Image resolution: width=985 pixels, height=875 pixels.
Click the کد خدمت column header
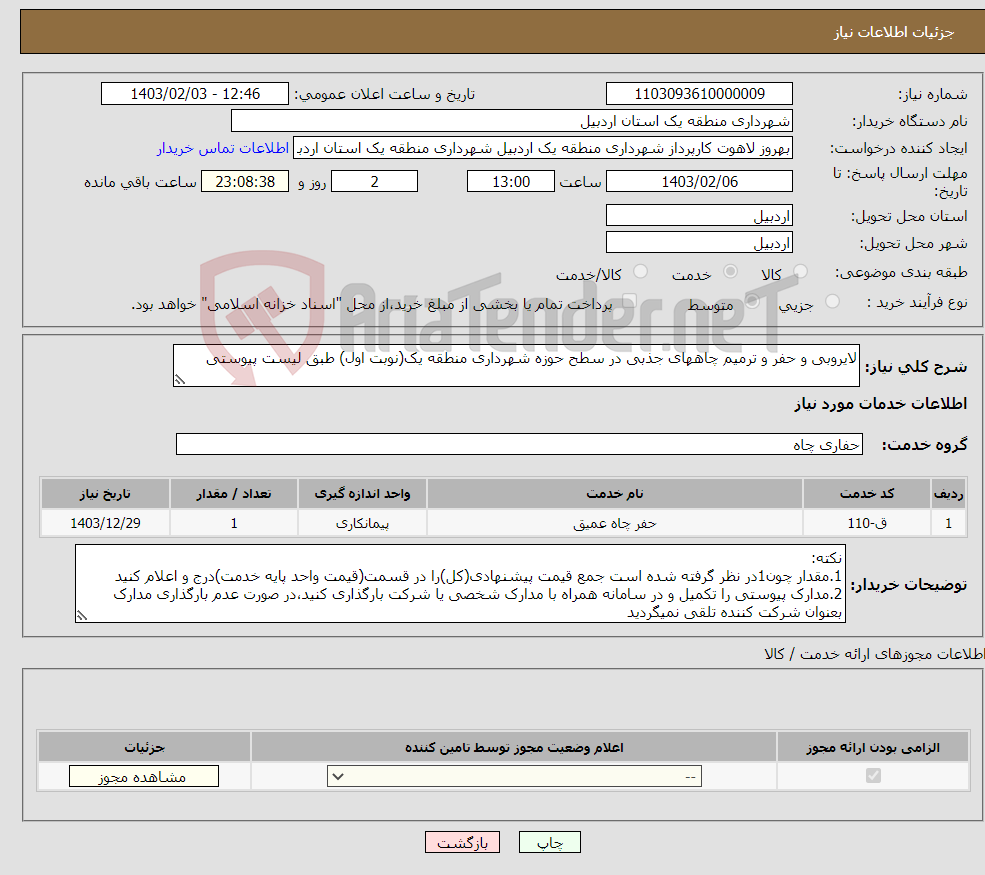(867, 494)
